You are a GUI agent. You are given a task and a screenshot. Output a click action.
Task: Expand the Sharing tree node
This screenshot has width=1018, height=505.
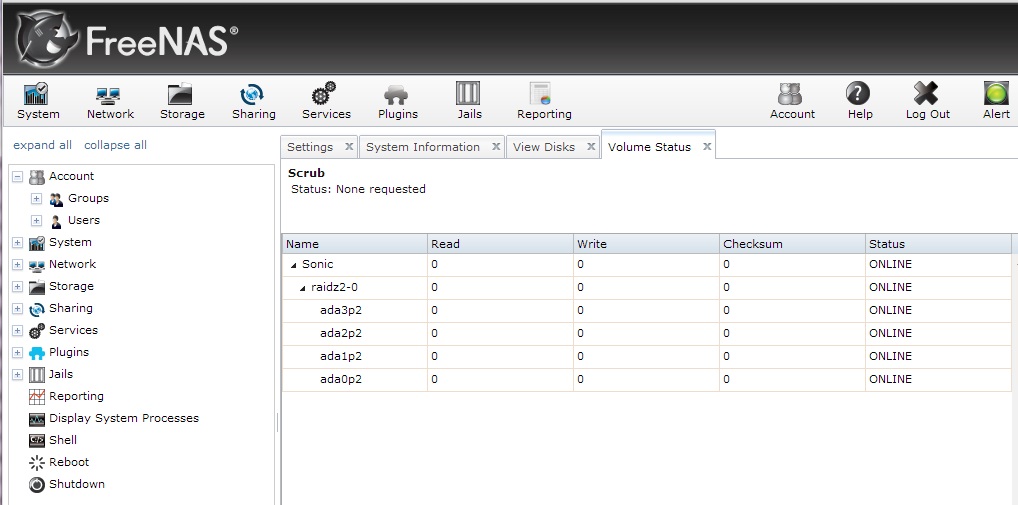18,309
